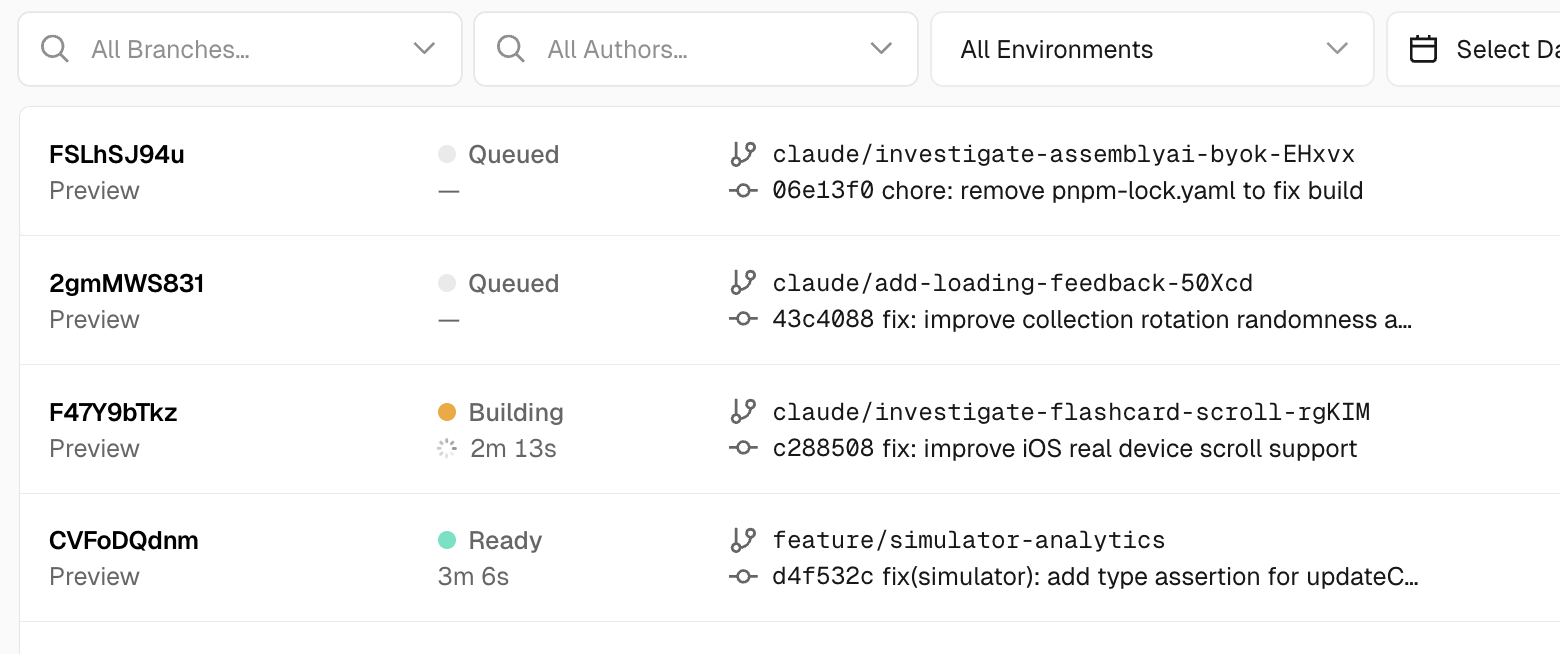
Task: Click the calendar icon beside Select Date
Action: [x=1423, y=49]
